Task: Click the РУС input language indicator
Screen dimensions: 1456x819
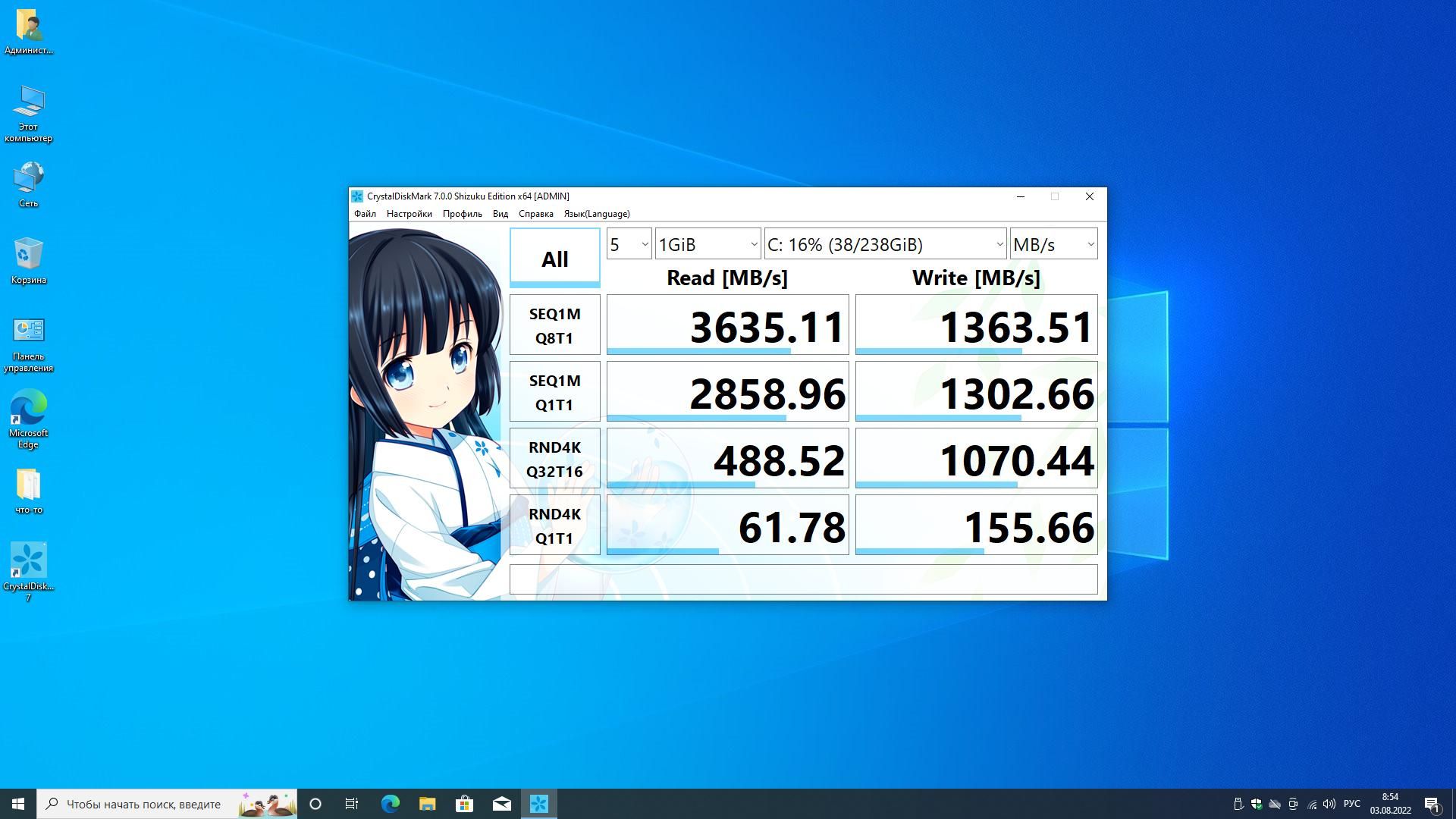Action: coord(1351,804)
